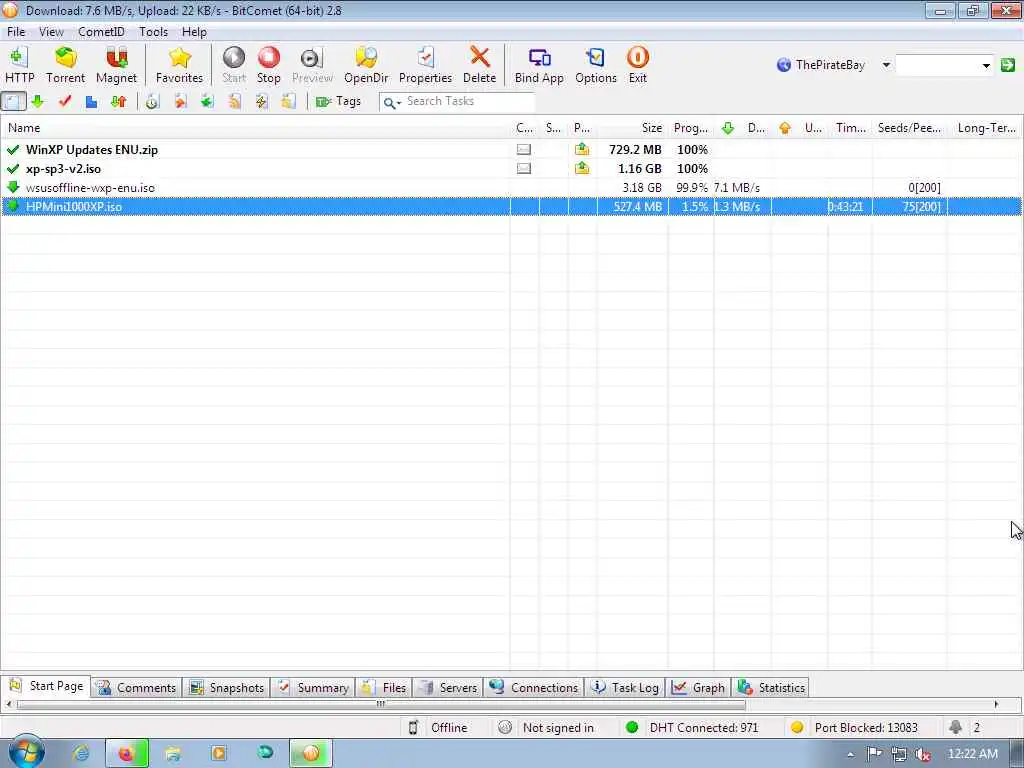Switch to the Summary tab

pos(313,688)
